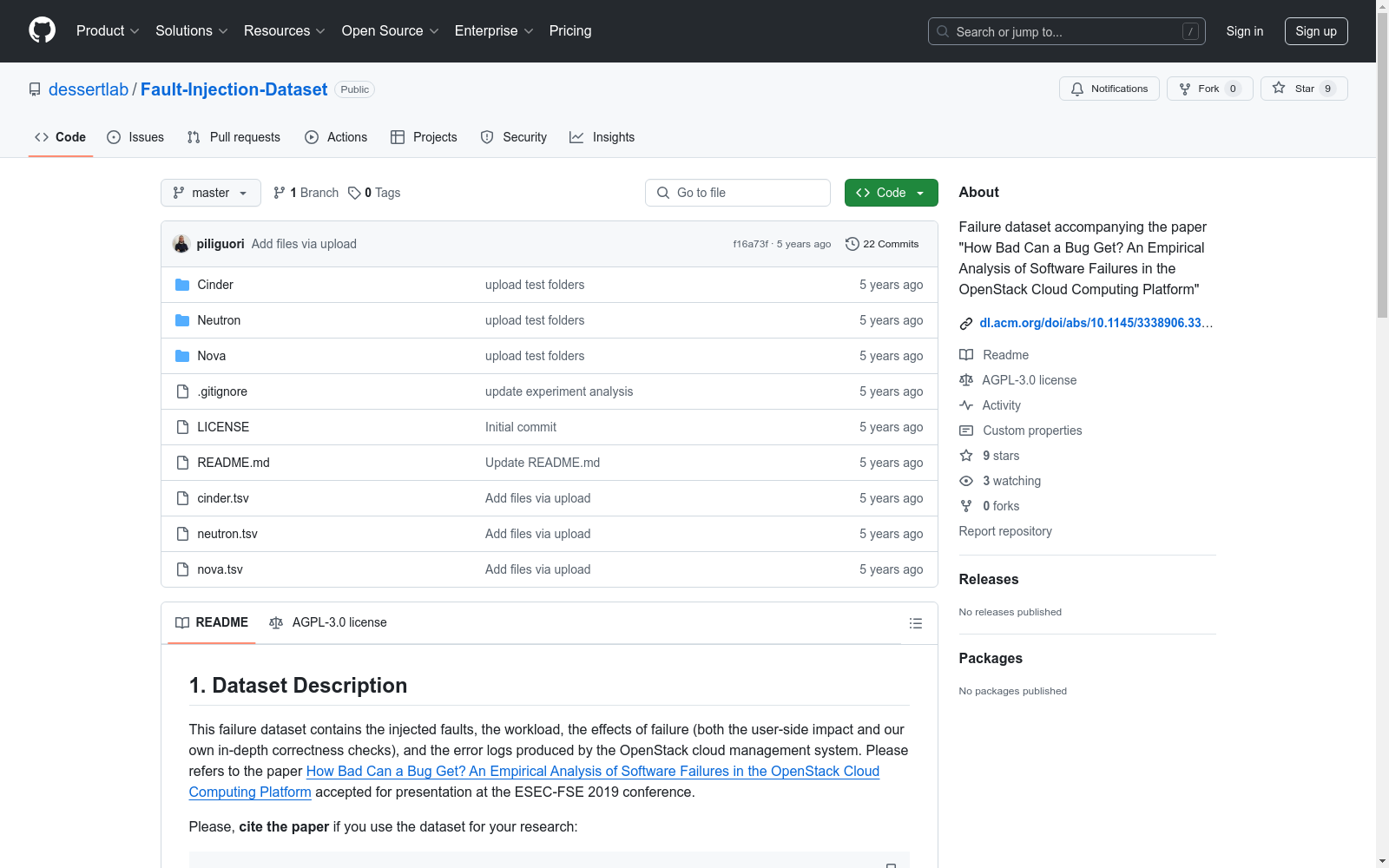Screen dimensions: 1389x868
Task: Open the Code tab
Action: [61, 137]
